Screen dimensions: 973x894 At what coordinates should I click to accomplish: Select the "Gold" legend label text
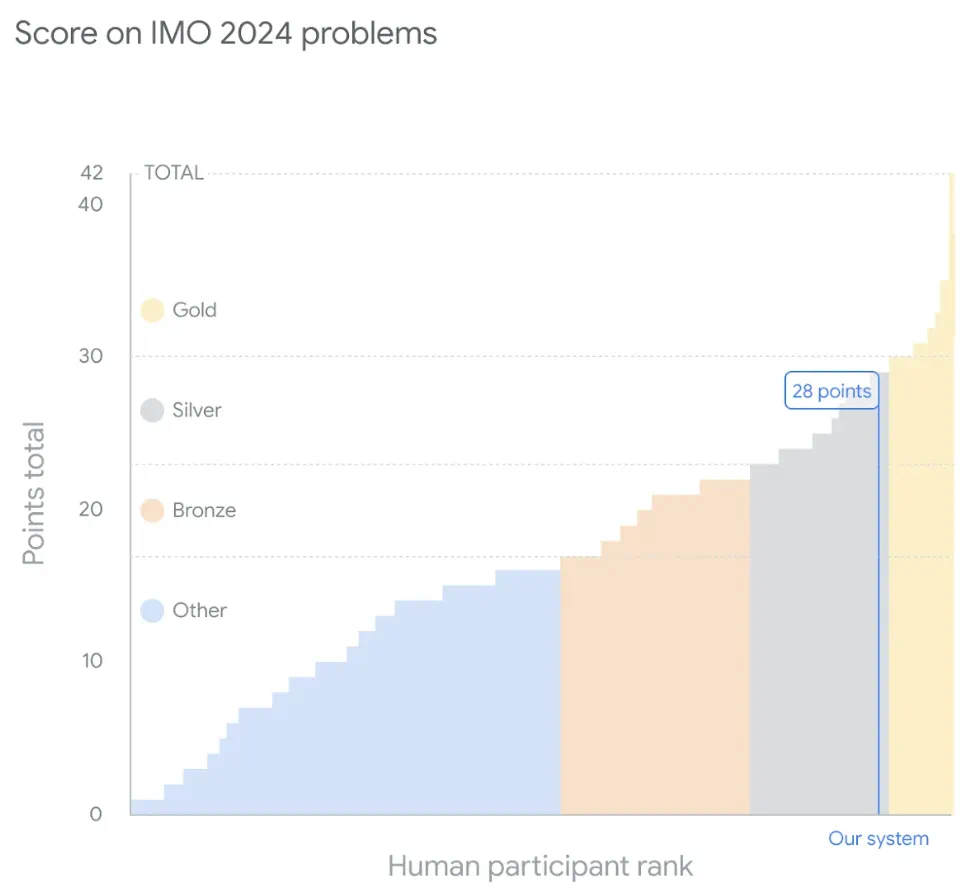(x=194, y=310)
